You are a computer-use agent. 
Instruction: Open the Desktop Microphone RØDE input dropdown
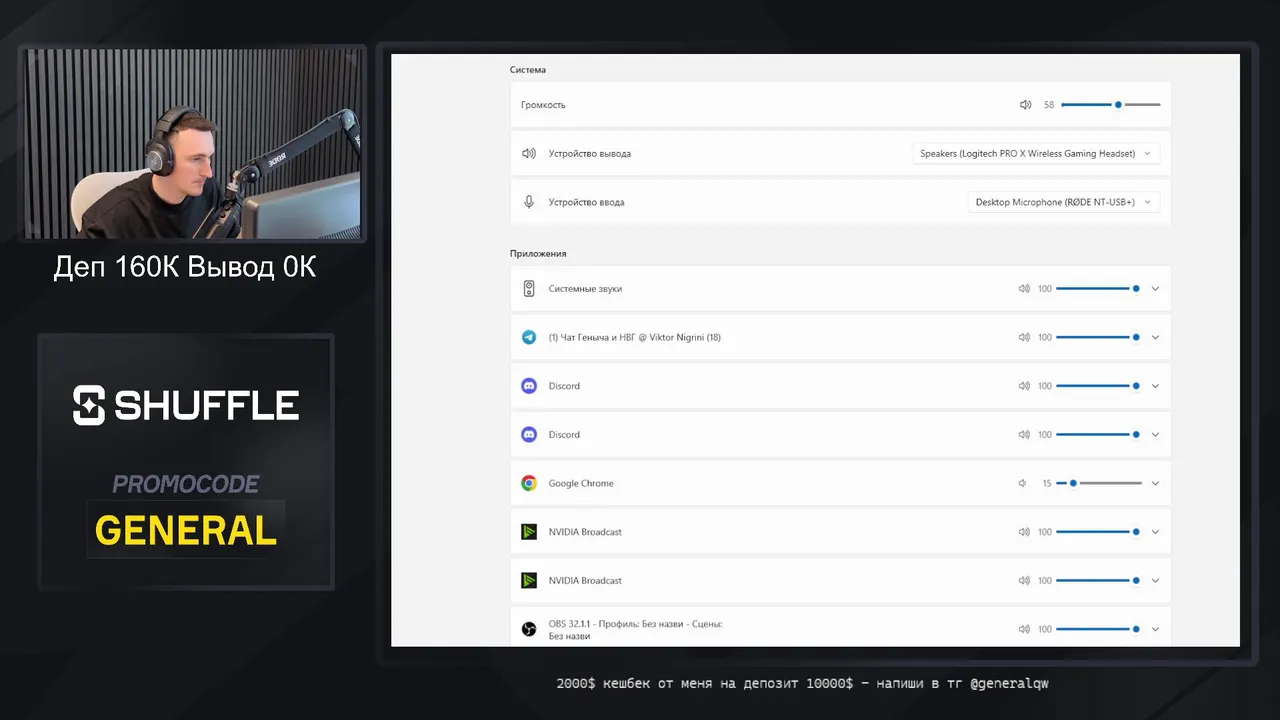1064,202
